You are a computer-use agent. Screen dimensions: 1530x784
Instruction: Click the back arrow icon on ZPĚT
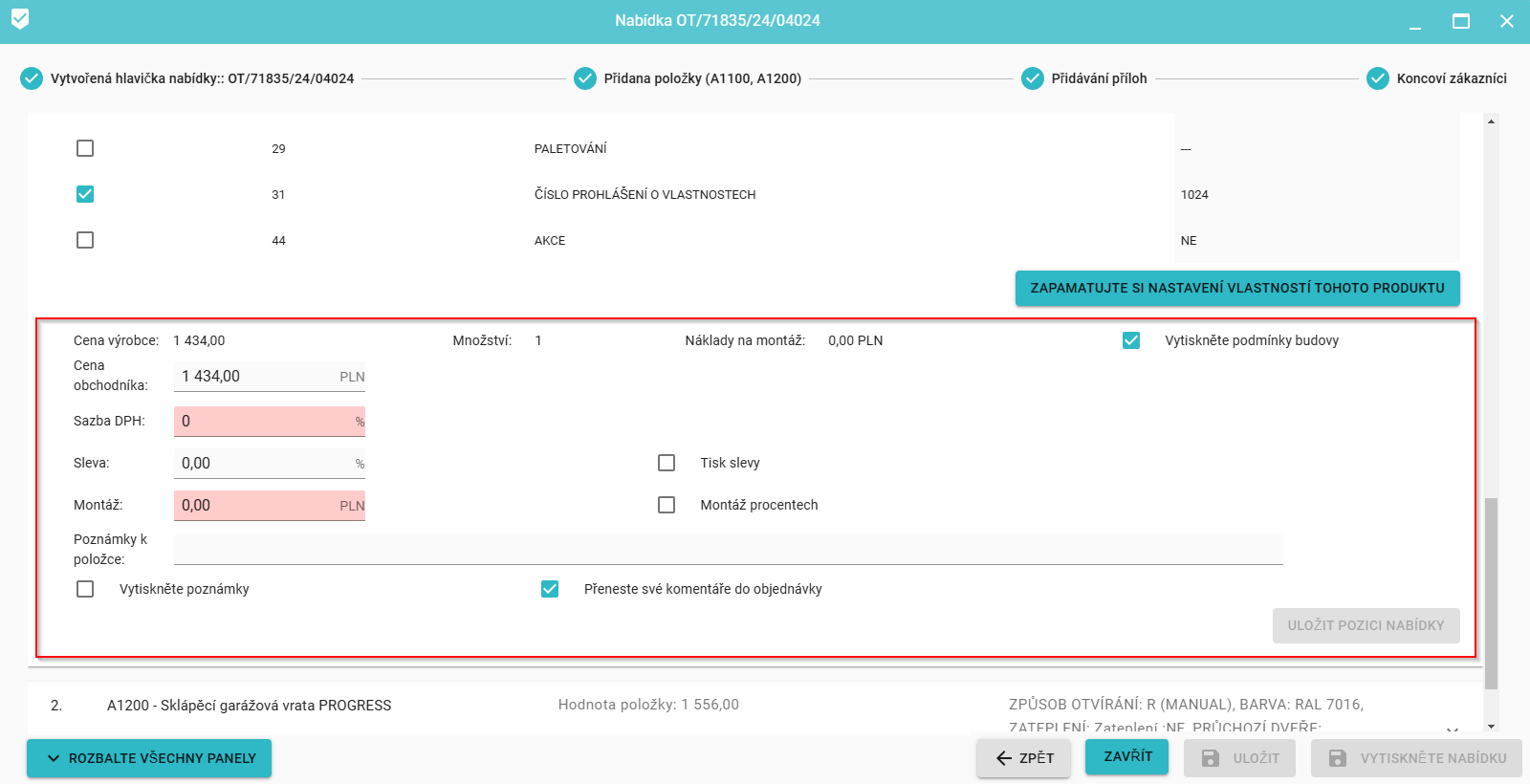tap(1004, 758)
